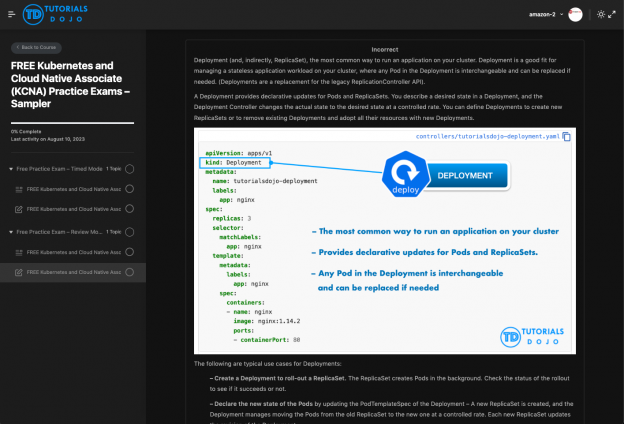Viewport: 624px width, 424px height.
Task: Click quiz edit icon in highlighted row
Action: point(19,273)
